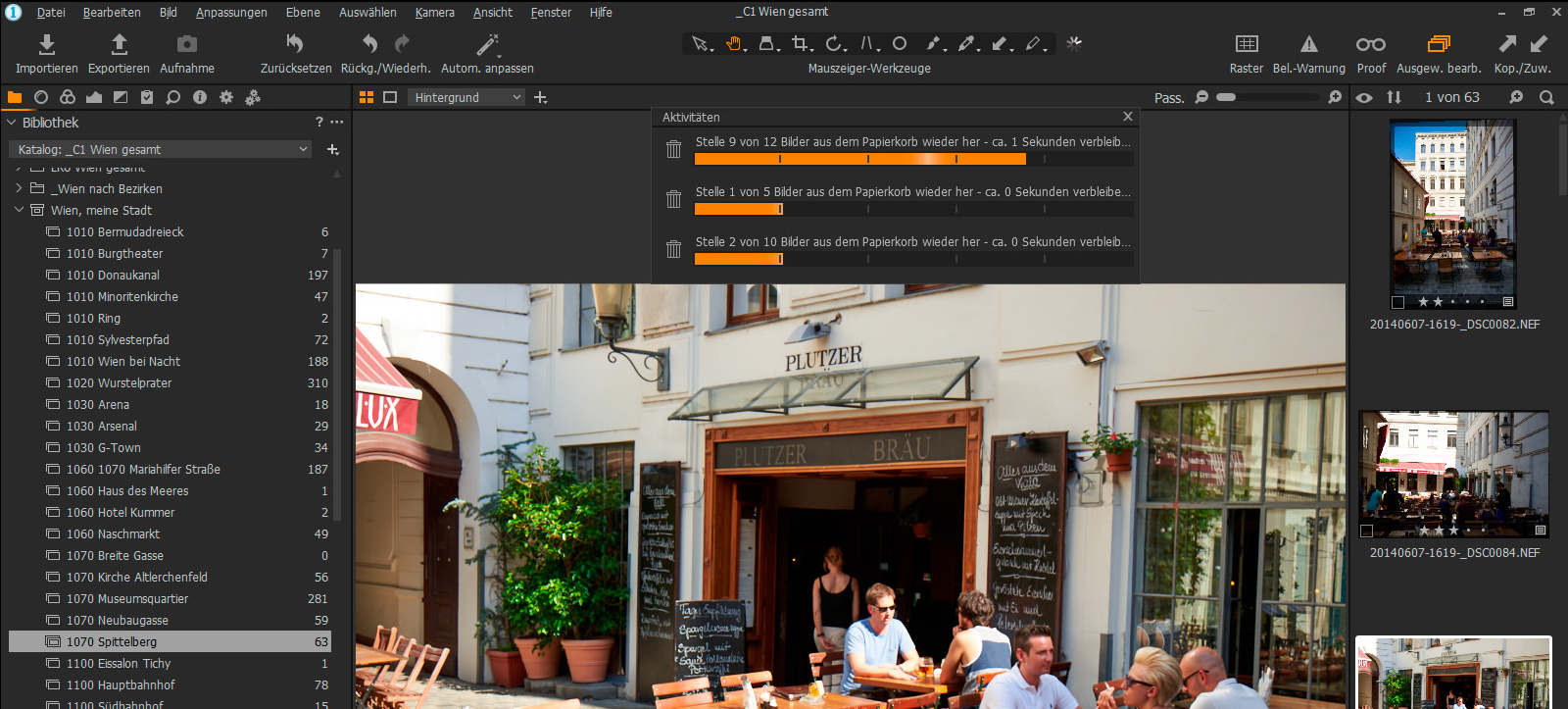This screenshot has height=709, width=1568.
Task: Select the Crop tool in toolbar
Action: 800,43
